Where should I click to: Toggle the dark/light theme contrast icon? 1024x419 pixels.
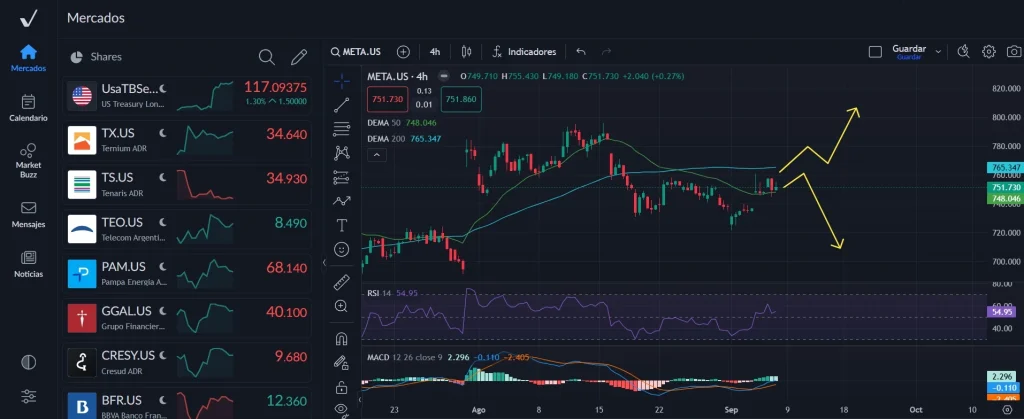28,362
